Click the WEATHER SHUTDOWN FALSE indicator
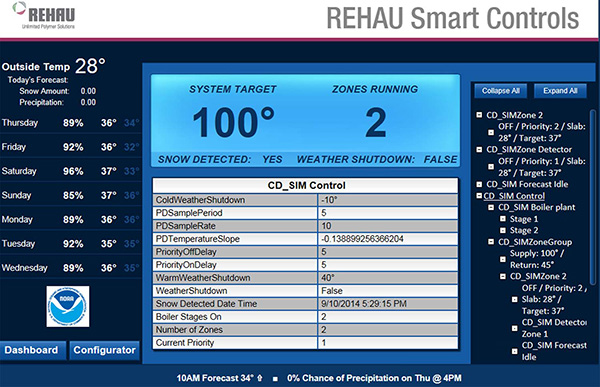 (377, 159)
